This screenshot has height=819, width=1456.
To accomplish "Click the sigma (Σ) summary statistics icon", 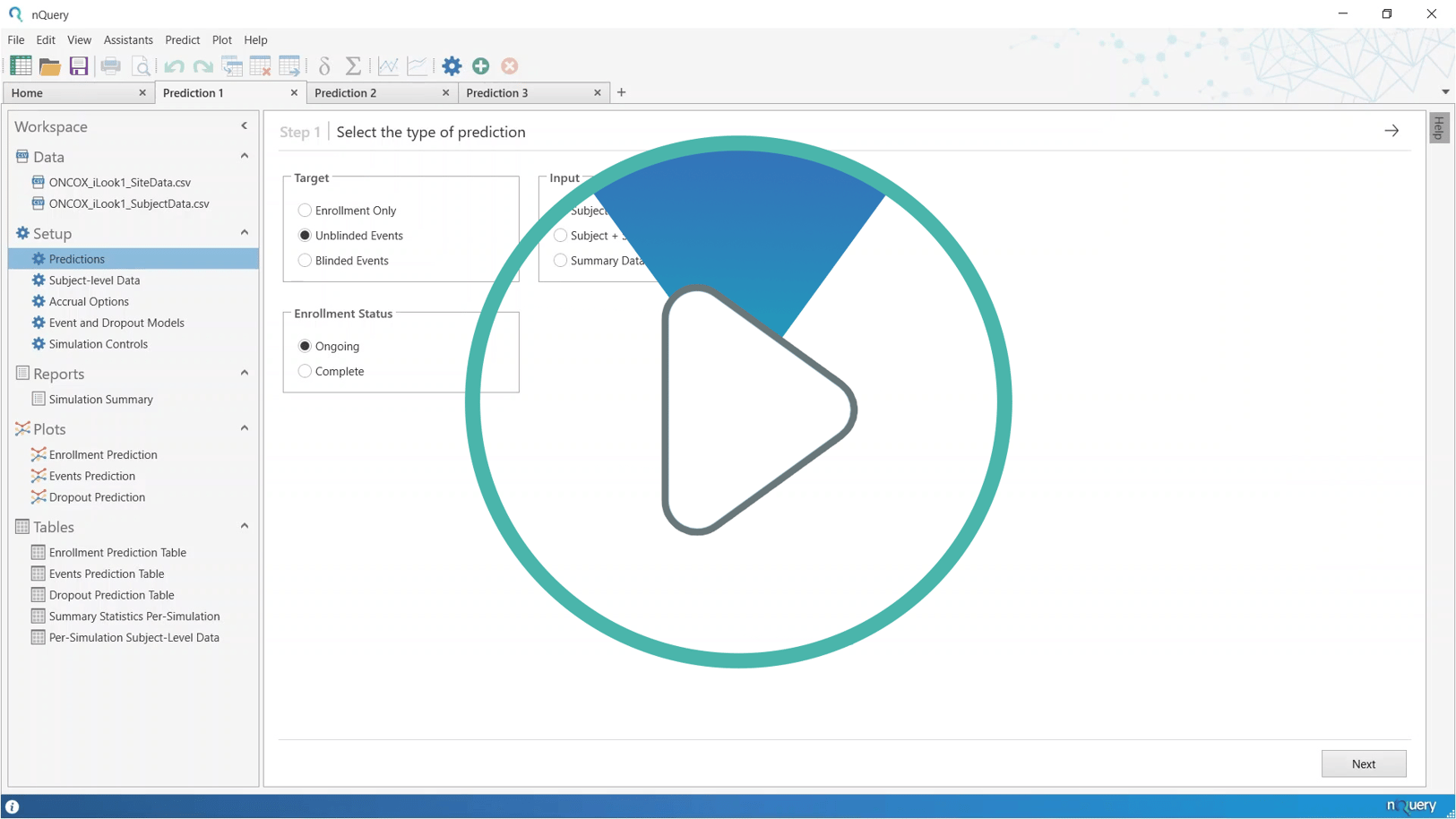I will tap(353, 65).
